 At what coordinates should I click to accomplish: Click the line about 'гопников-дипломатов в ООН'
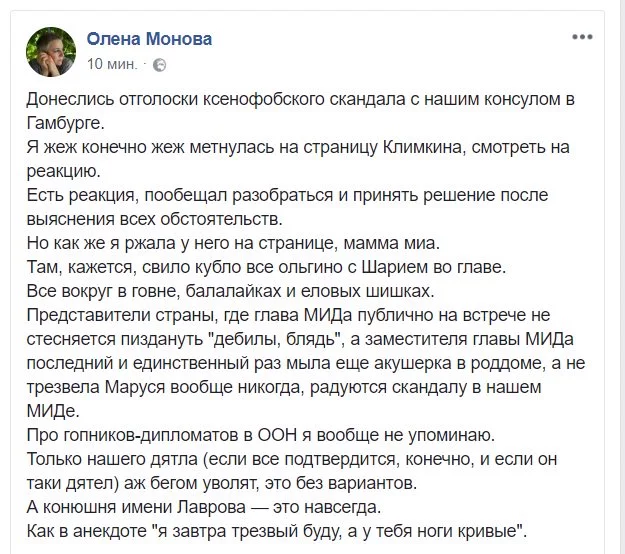(x=261, y=435)
